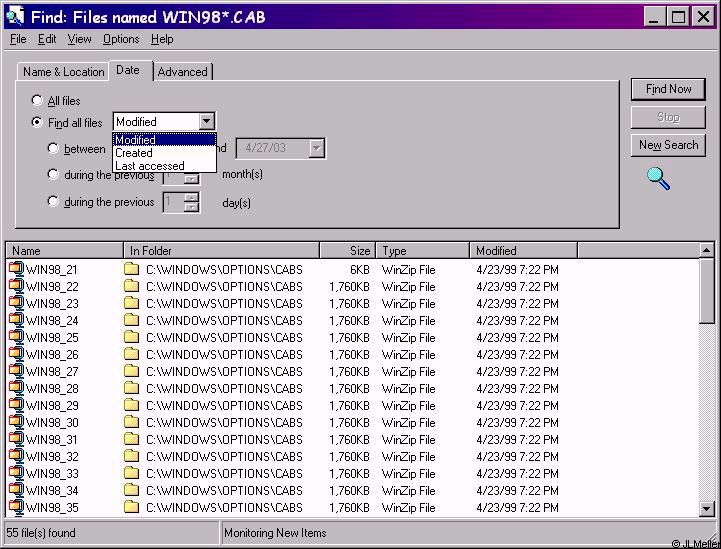Select the WIN98_31 file icon
721x549 pixels.
click(x=16, y=439)
